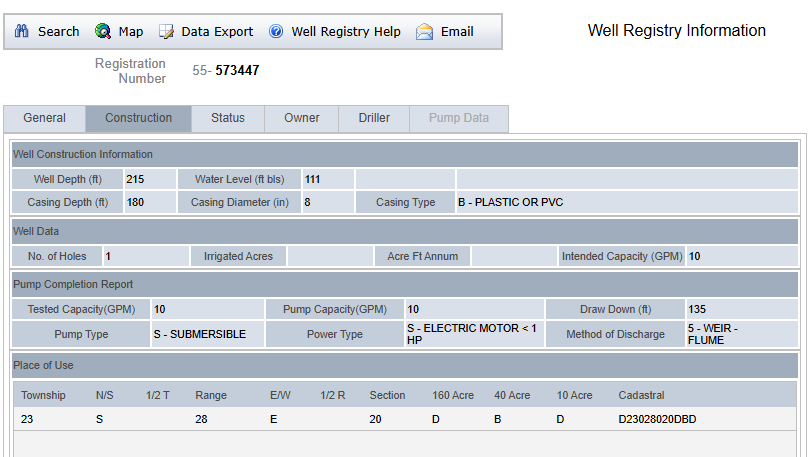Screen dimensions: 810x457
Task: Open the Status tab
Action: point(228,118)
